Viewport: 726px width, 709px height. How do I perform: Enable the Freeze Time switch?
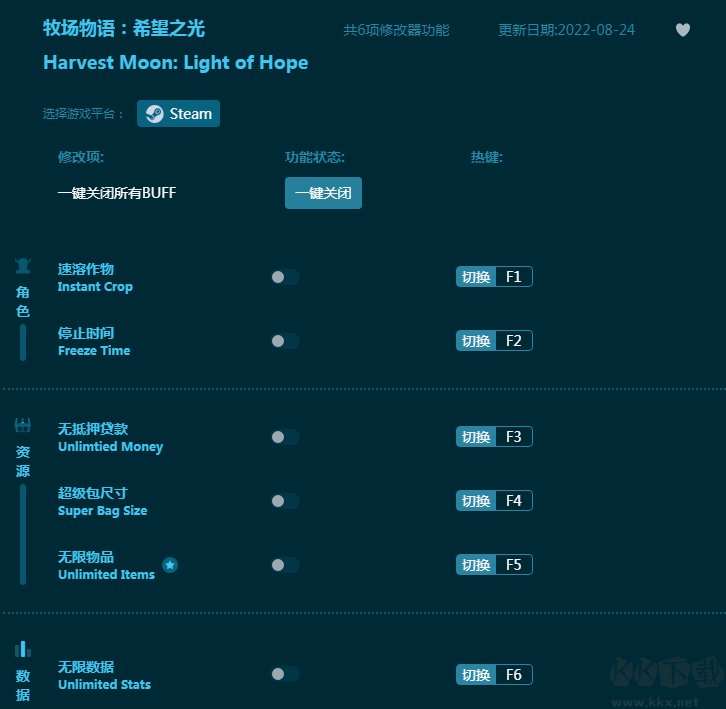coord(285,341)
